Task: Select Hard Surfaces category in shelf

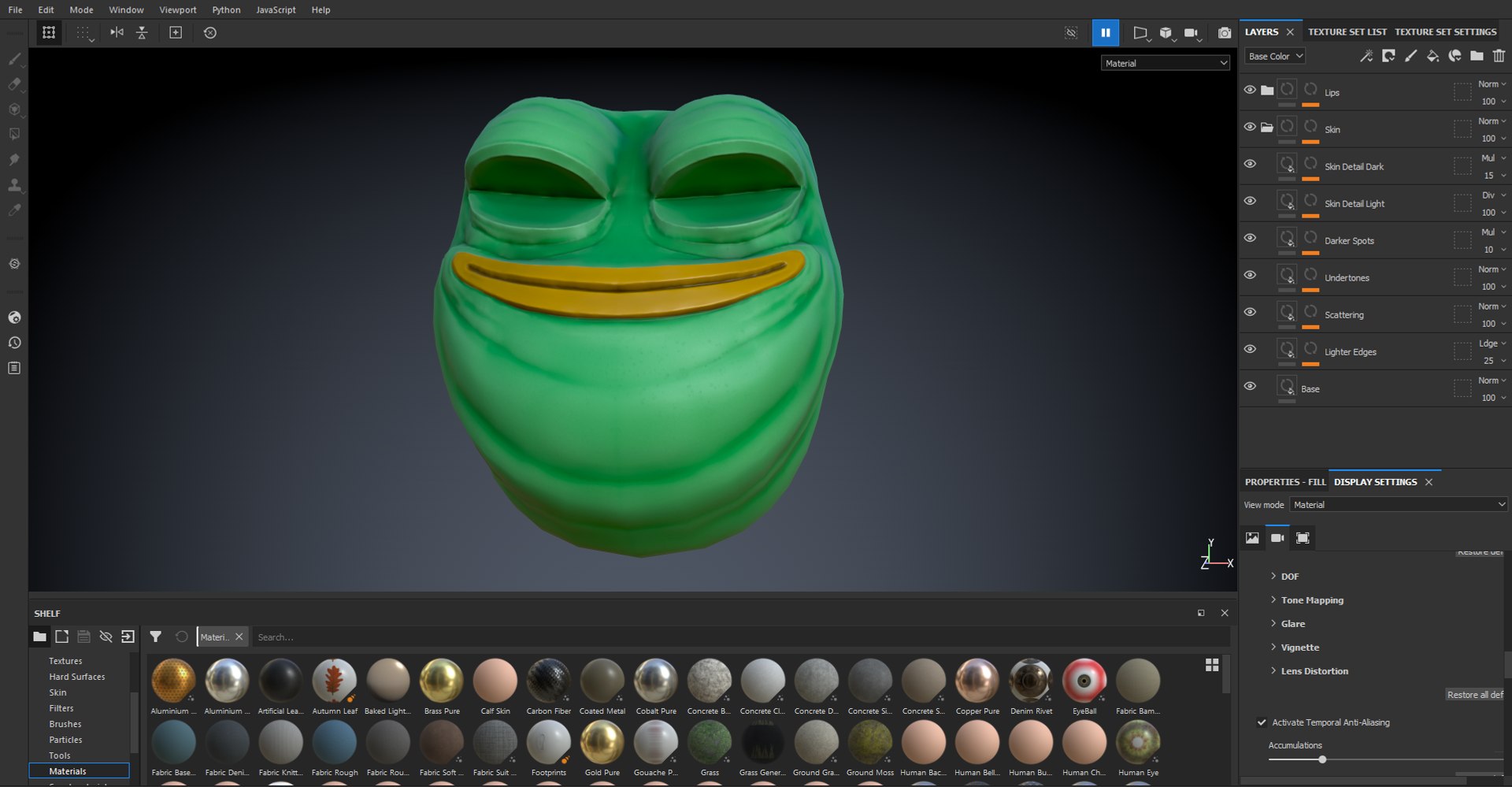Action: 76,677
